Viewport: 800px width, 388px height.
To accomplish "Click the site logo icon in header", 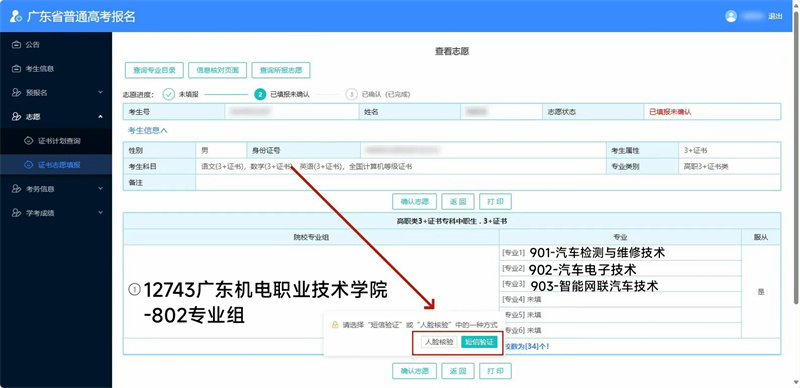I will pos(15,16).
